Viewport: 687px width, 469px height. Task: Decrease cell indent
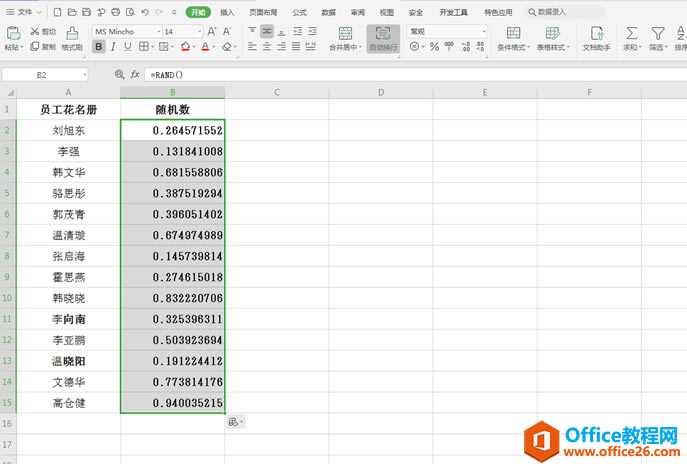pyautogui.click(x=297, y=31)
